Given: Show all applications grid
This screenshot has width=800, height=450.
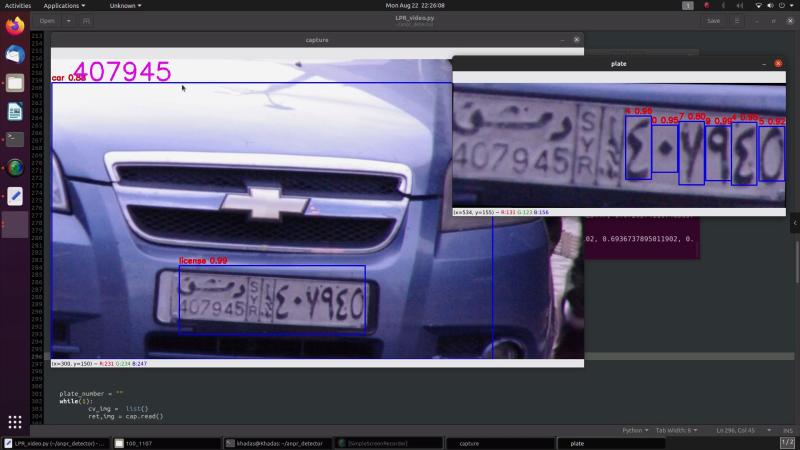Looking at the screenshot, I should [15, 422].
